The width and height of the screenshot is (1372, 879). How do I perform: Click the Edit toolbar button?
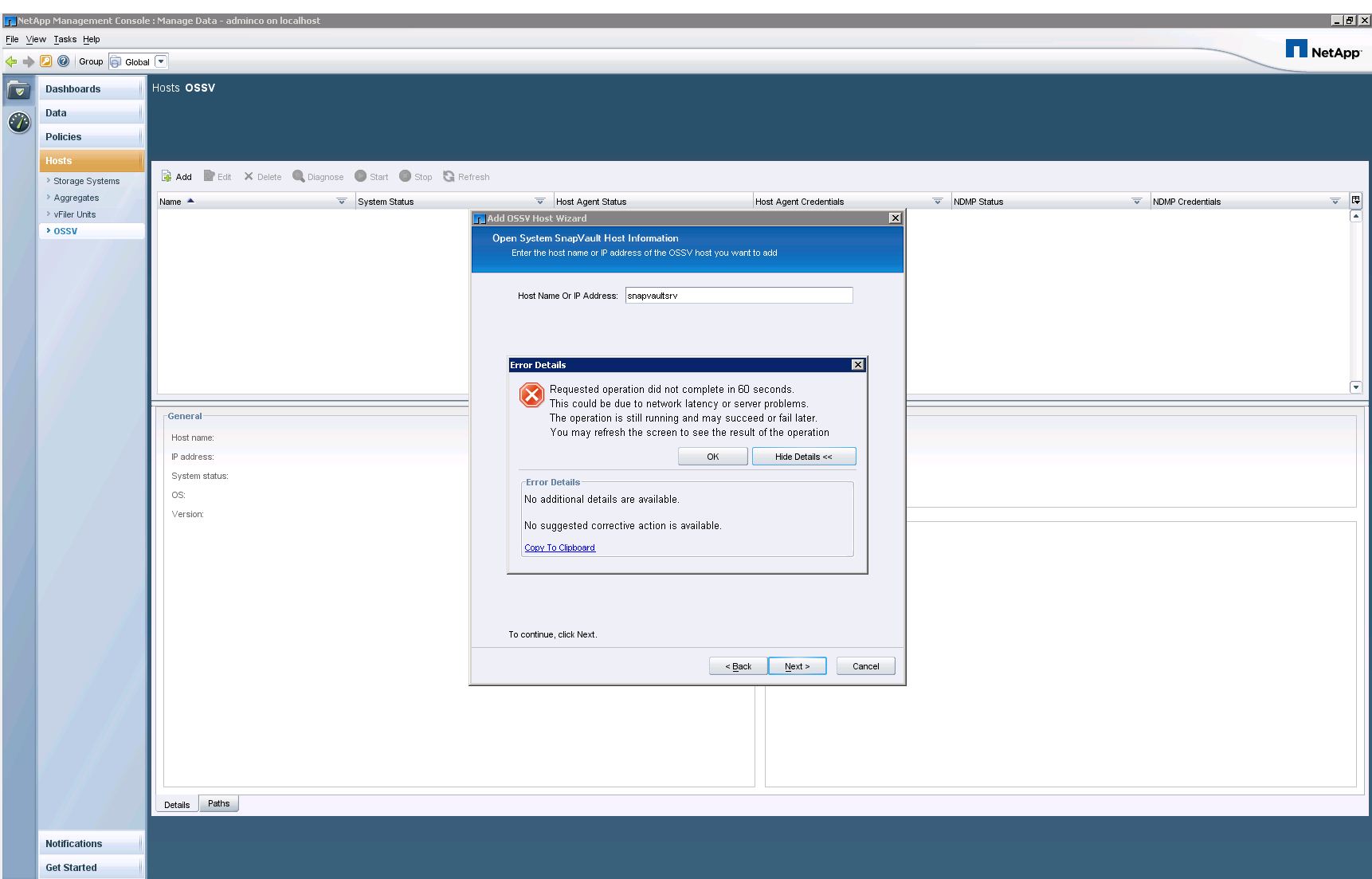click(x=218, y=177)
